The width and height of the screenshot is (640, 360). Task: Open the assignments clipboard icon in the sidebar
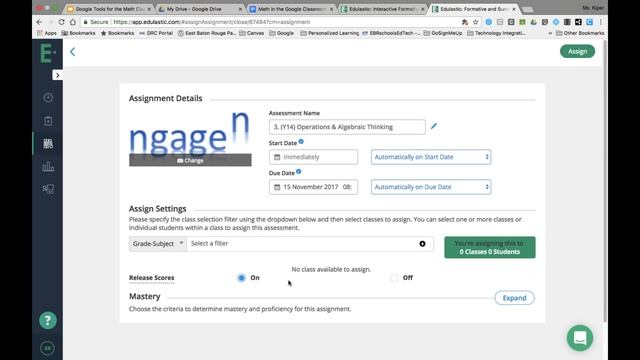pyautogui.click(x=48, y=121)
